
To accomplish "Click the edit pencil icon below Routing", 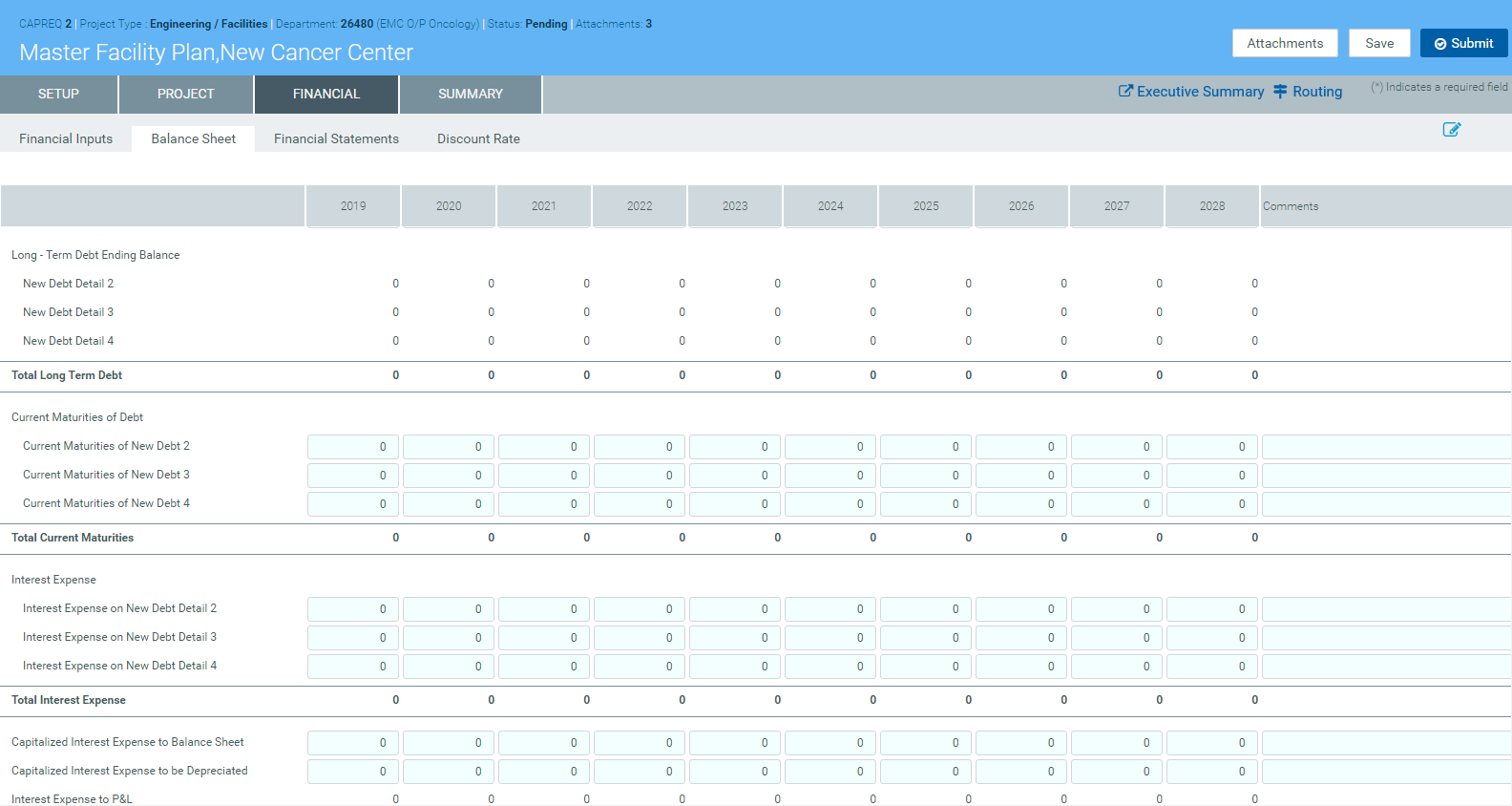I will coord(1451,130).
